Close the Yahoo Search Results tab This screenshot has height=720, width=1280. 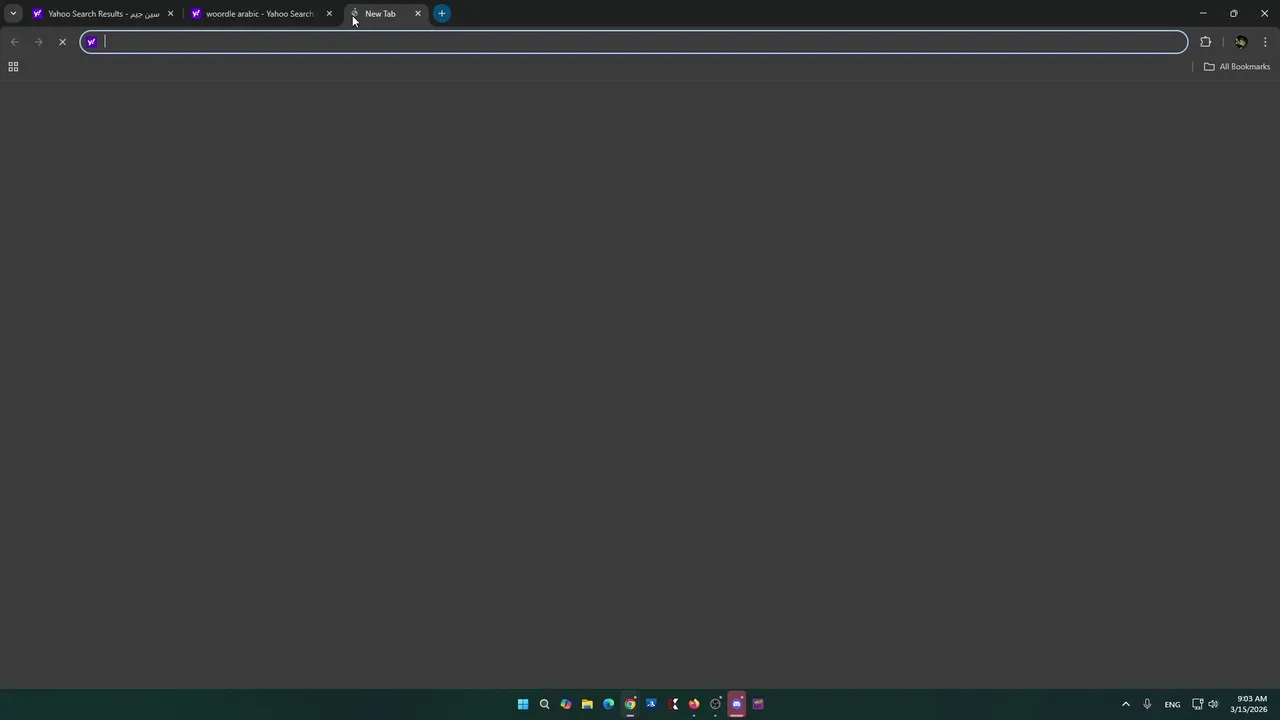click(x=170, y=13)
